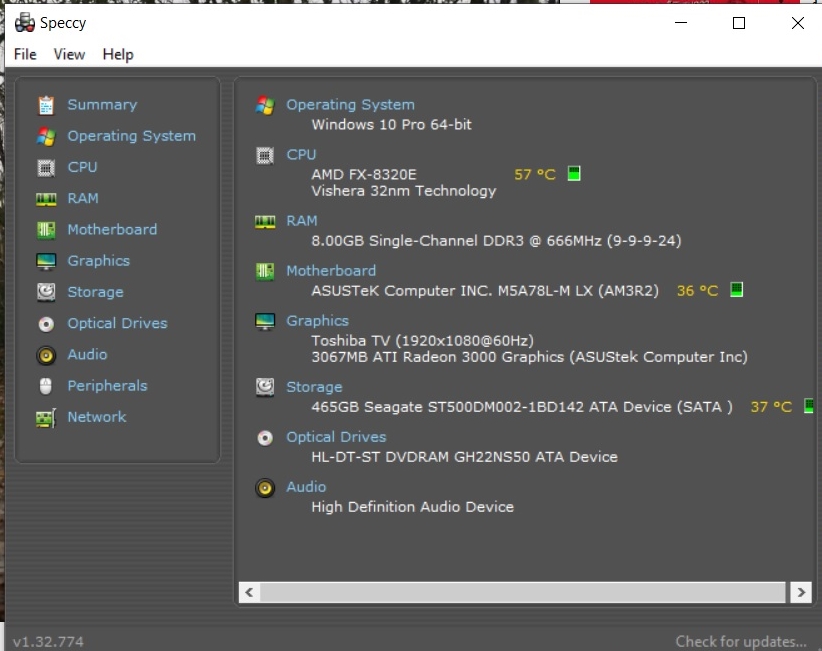Click the Optical Drives disc icon in summary panel
Viewport: 822px width, 651px height.
tap(265, 438)
